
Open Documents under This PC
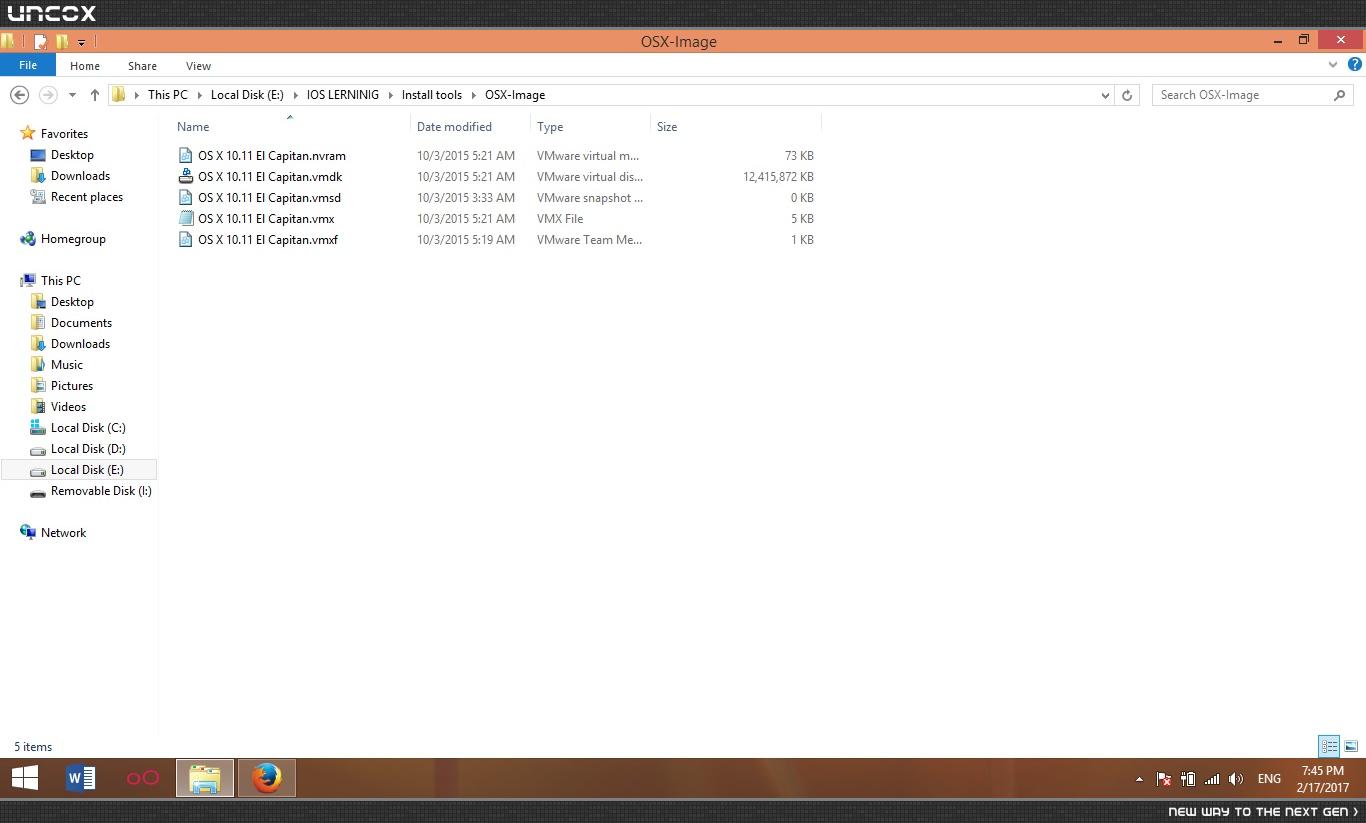click(81, 323)
